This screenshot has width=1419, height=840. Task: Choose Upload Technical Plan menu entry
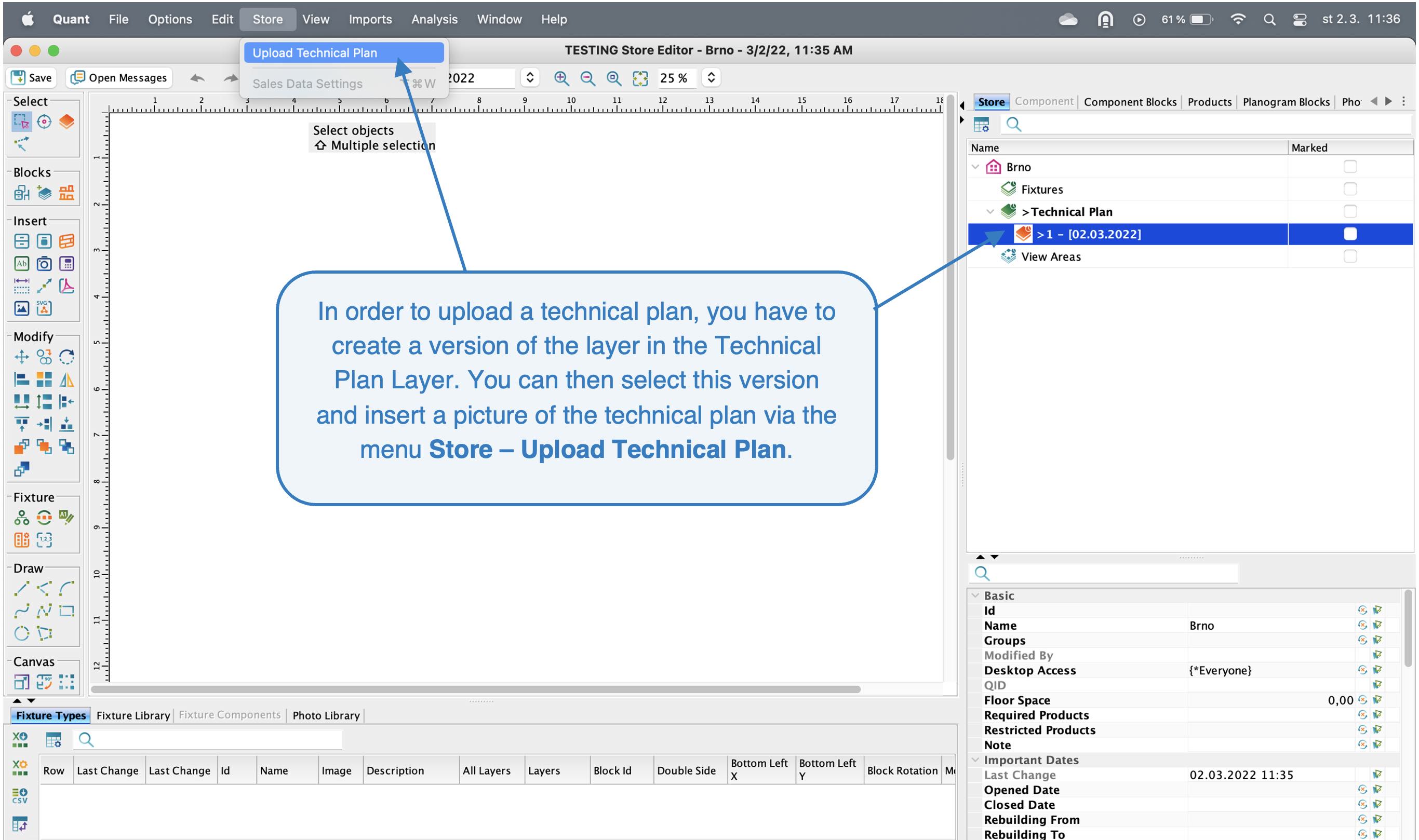(344, 52)
